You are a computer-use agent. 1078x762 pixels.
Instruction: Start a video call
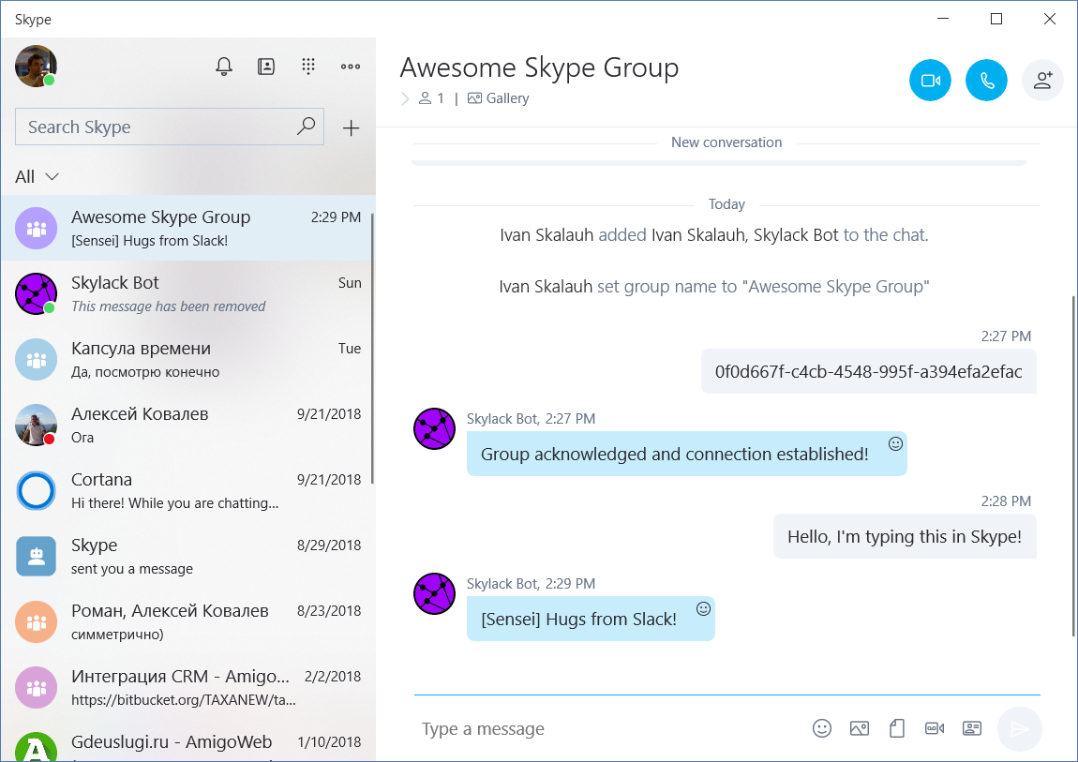(930, 80)
